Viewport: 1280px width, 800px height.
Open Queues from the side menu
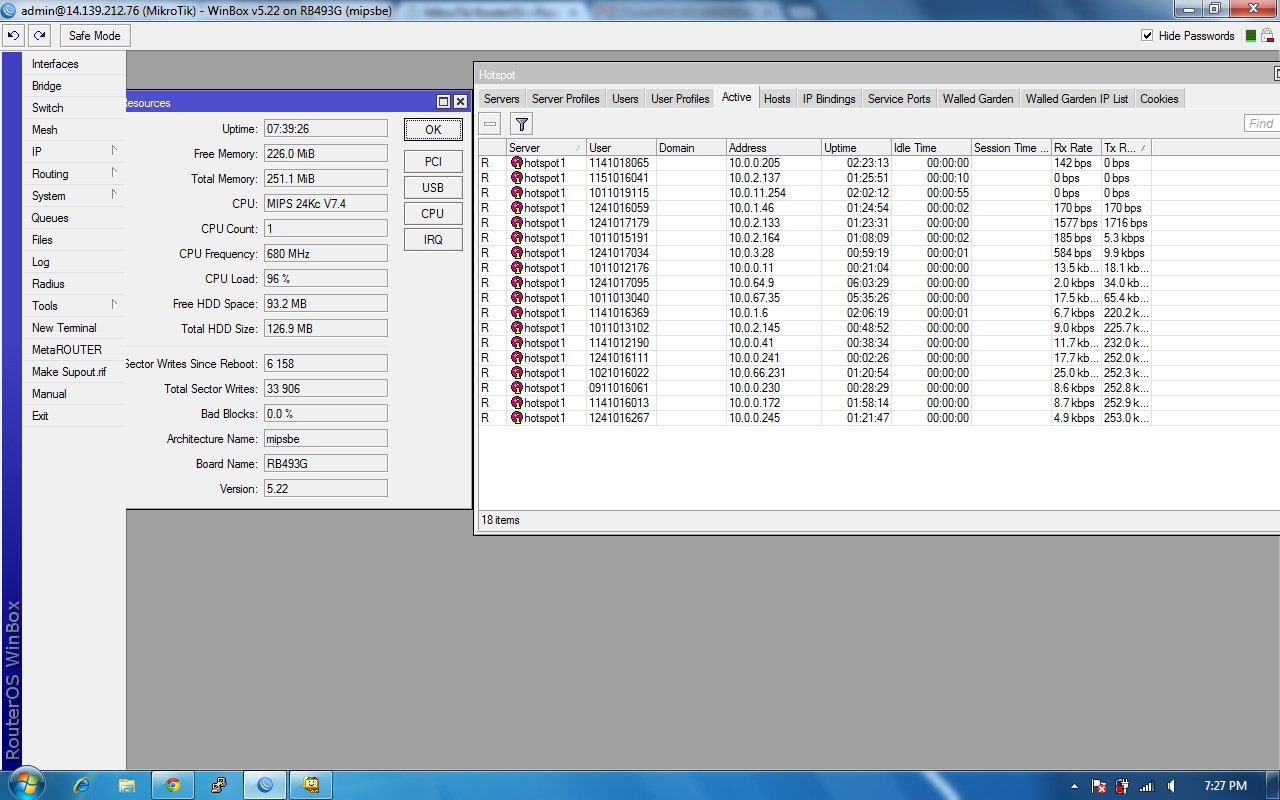(73, 218)
